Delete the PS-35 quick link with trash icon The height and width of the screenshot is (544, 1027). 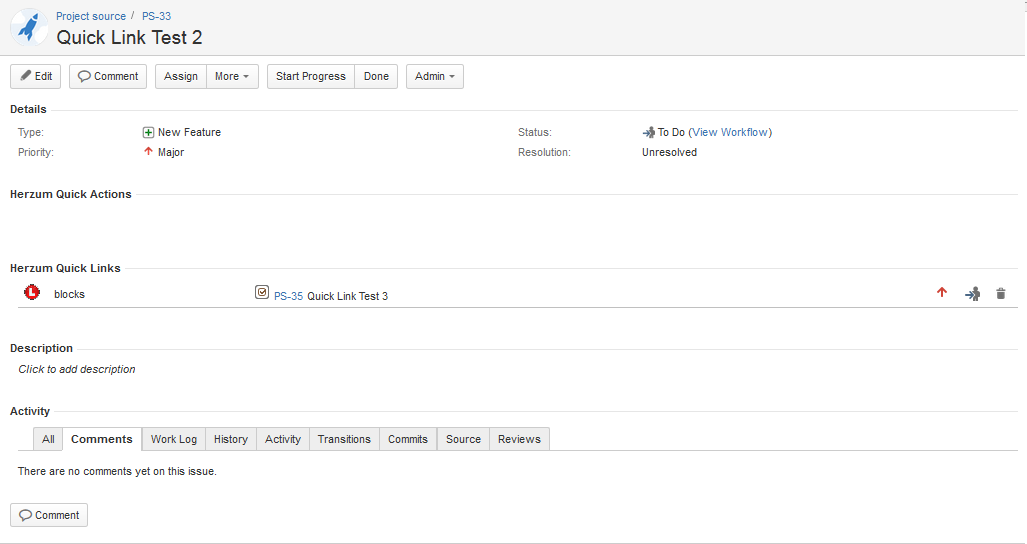1000,294
